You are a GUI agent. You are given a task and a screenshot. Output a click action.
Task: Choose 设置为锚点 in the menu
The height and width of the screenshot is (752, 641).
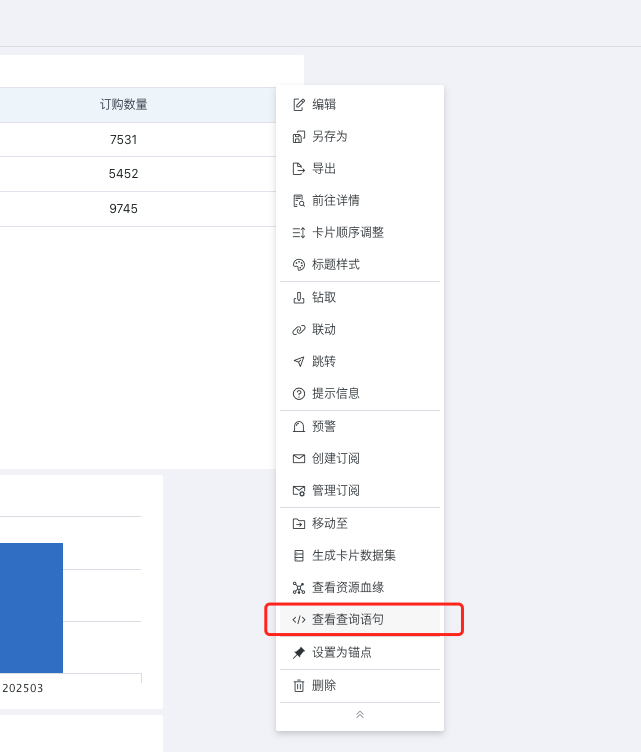click(x=360, y=653)
